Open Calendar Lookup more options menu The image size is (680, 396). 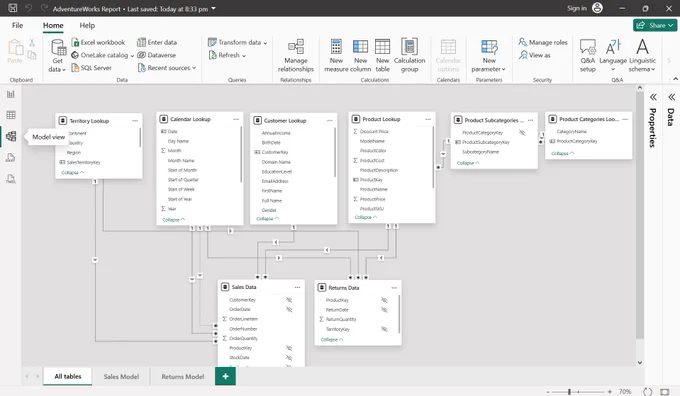pos(236,119)
